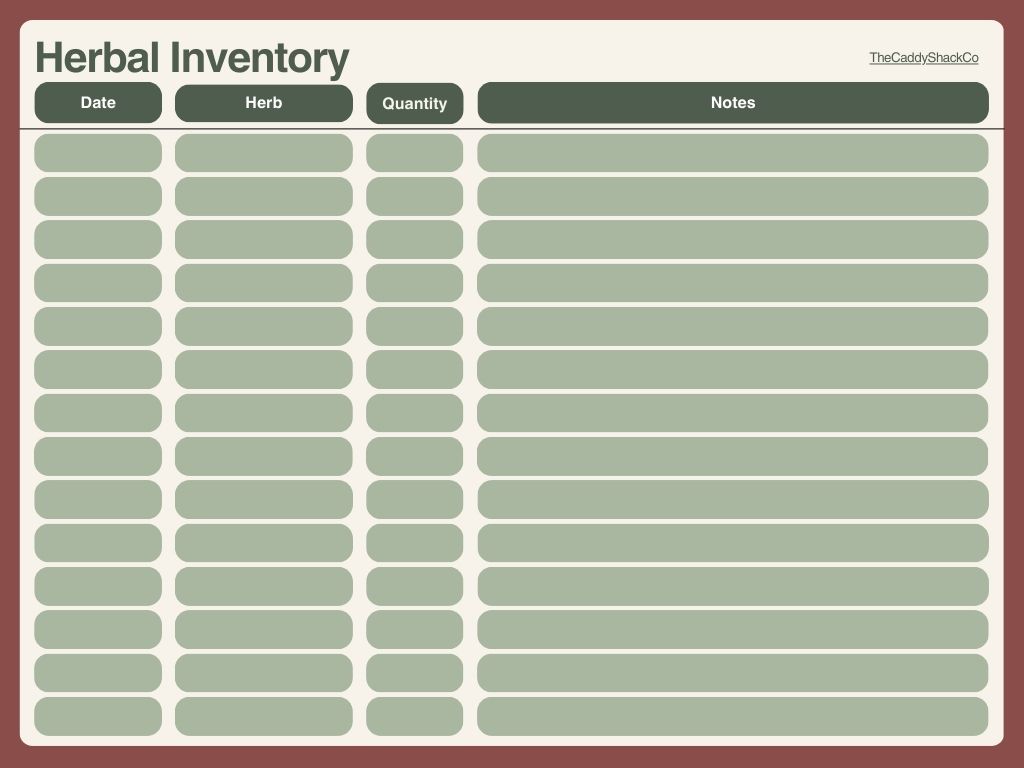This screenshot has width=1024, height=768.
Task: Click the second row Herb field
Action: [x=264, y=196]
